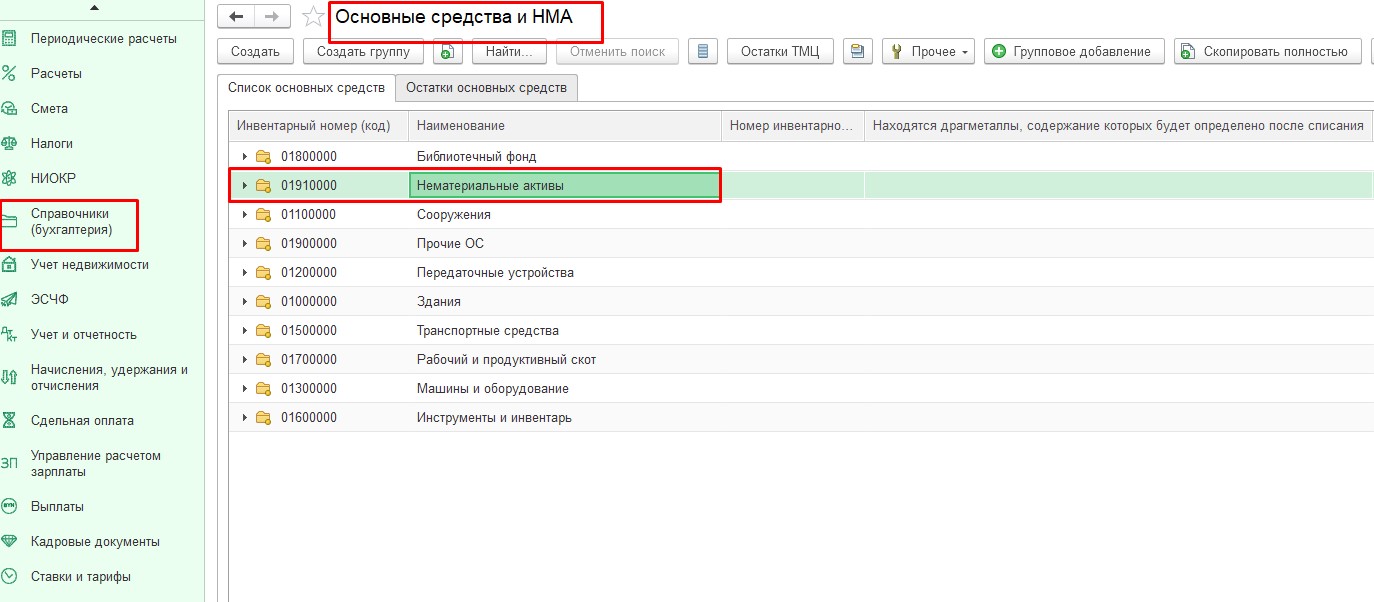Sort by the Наименование column header
This screenshot has height=602, width=1374.
point(565,125)
